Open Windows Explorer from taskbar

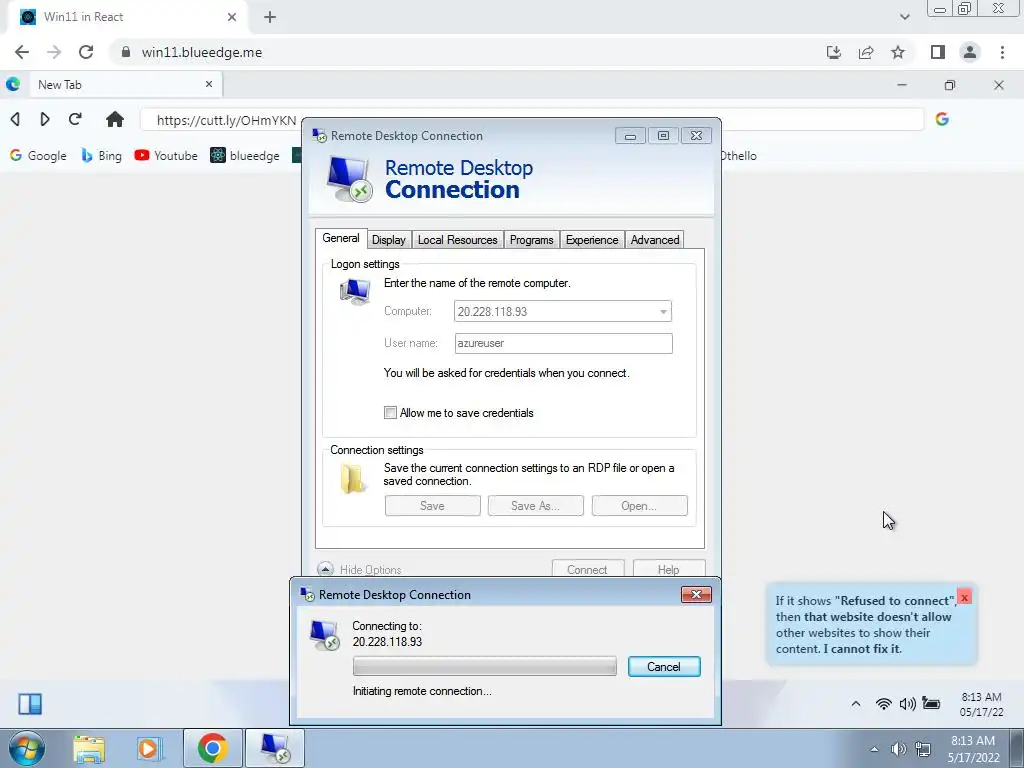click(89, 748)
